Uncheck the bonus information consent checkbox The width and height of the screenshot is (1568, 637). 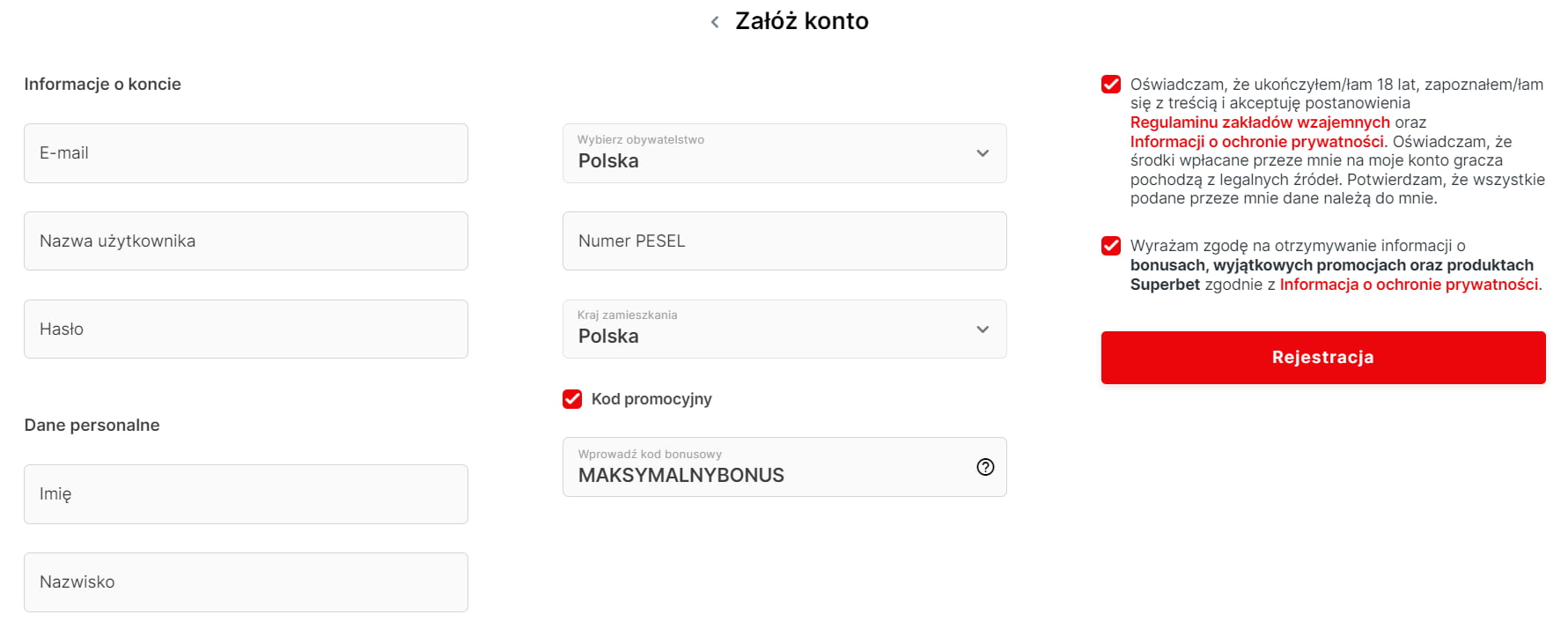[1111, 246]
